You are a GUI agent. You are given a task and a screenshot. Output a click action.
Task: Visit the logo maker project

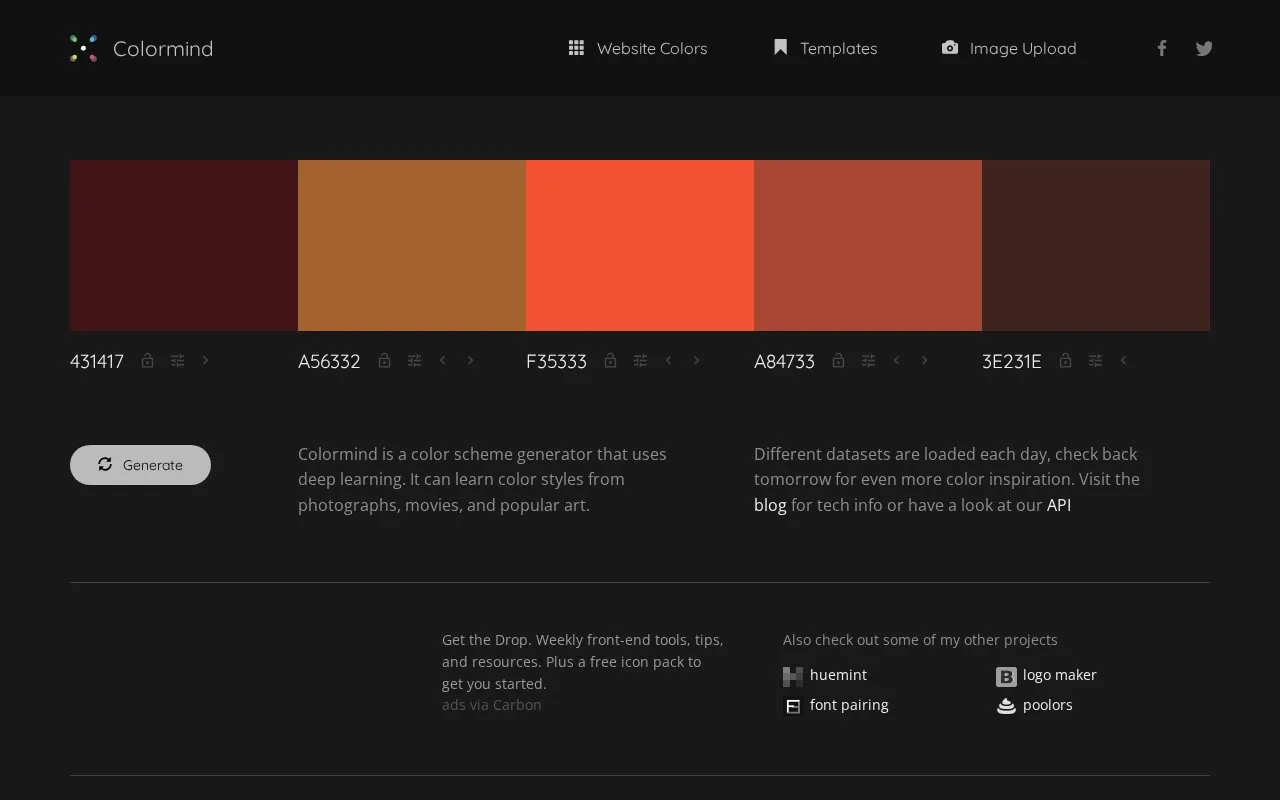tap(1046, 675)
